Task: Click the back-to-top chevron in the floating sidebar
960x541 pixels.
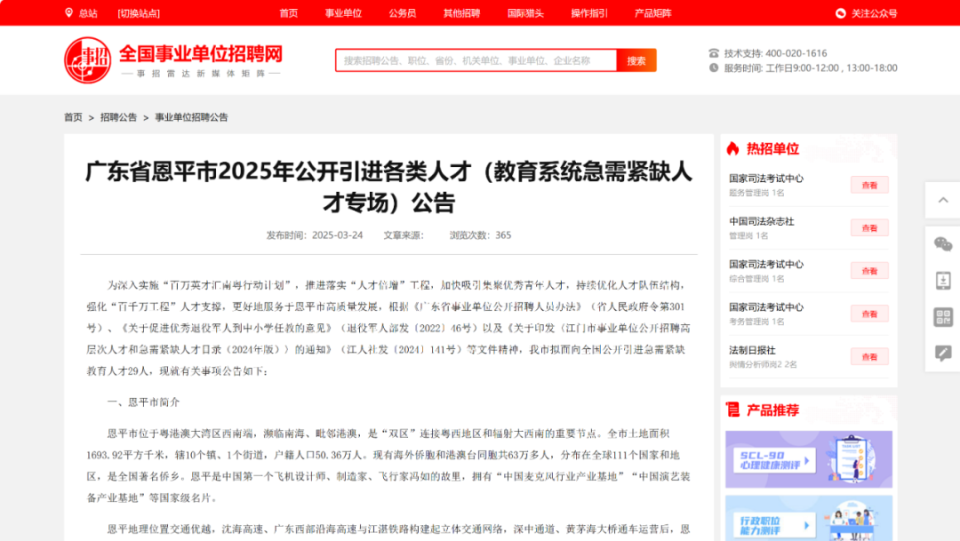Action: click(x=943, y=200)
